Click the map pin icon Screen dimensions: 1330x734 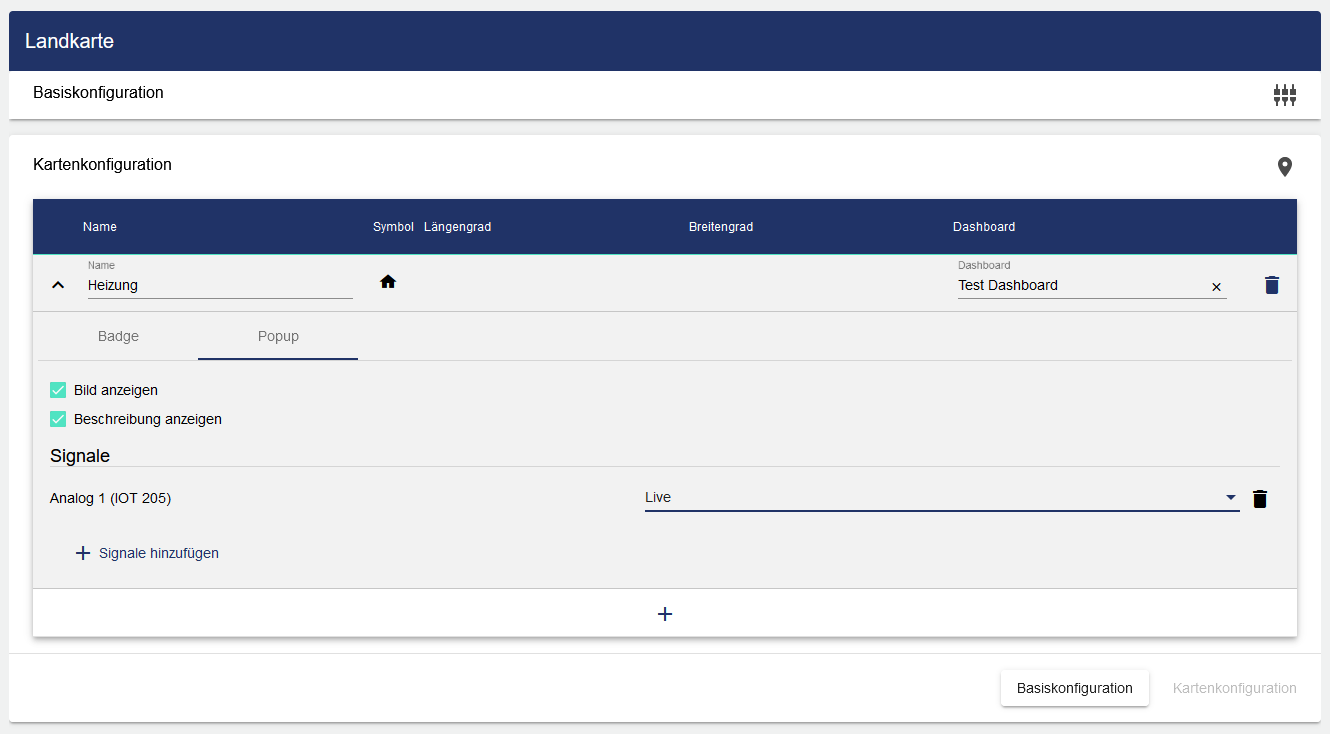pyautogui.click(x=1285, y=167)
